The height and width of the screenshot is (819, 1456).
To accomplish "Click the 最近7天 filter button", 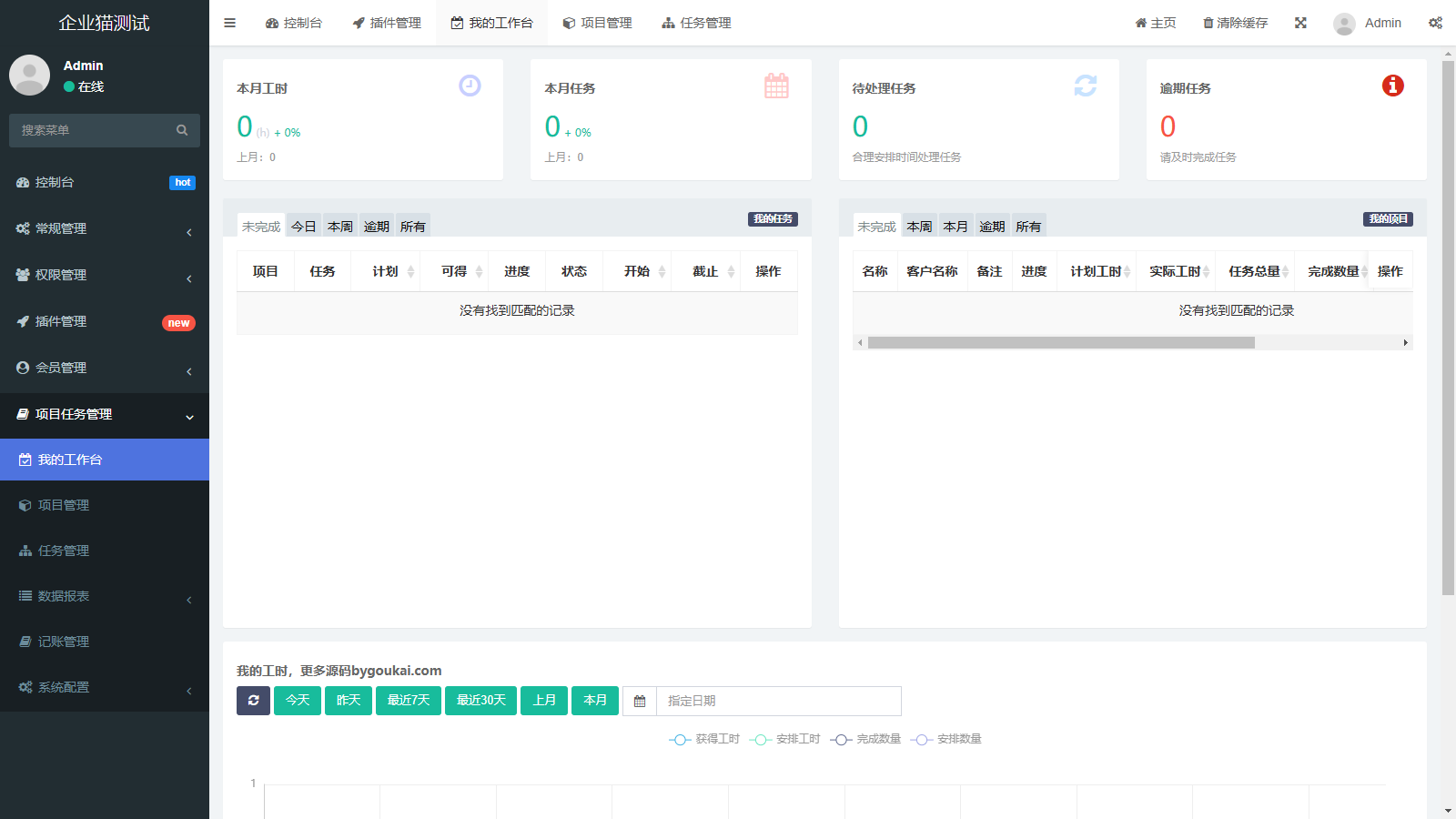I will (x=408, y=701).
